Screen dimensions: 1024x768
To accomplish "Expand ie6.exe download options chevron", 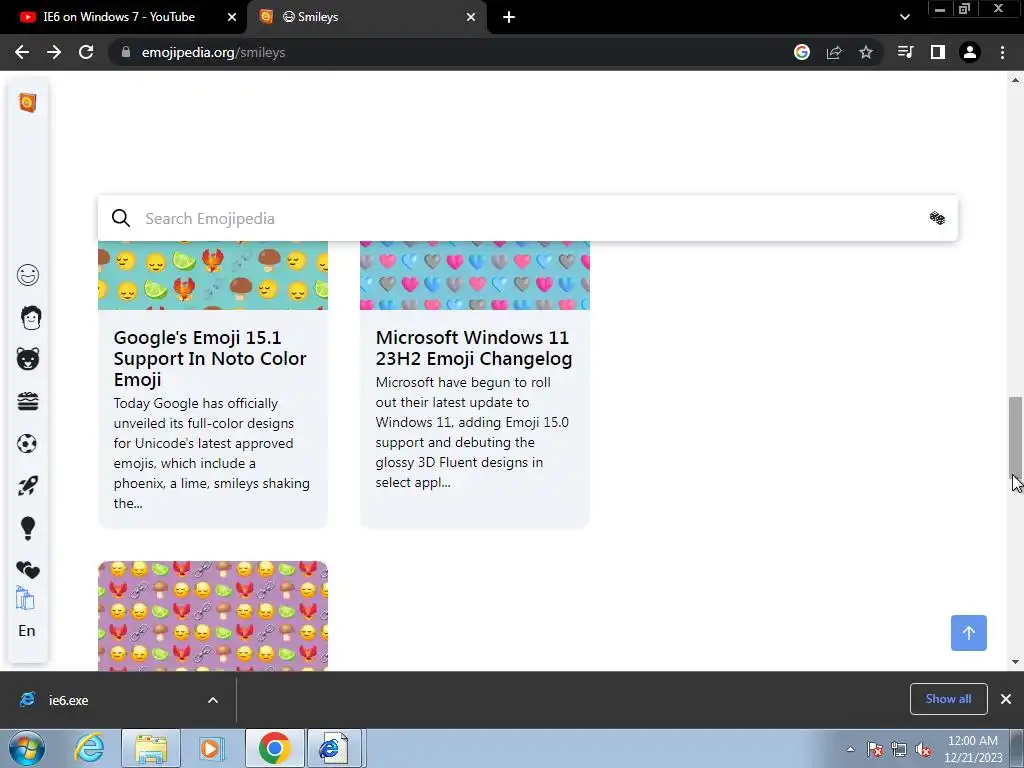I will [x=213, y=700].
